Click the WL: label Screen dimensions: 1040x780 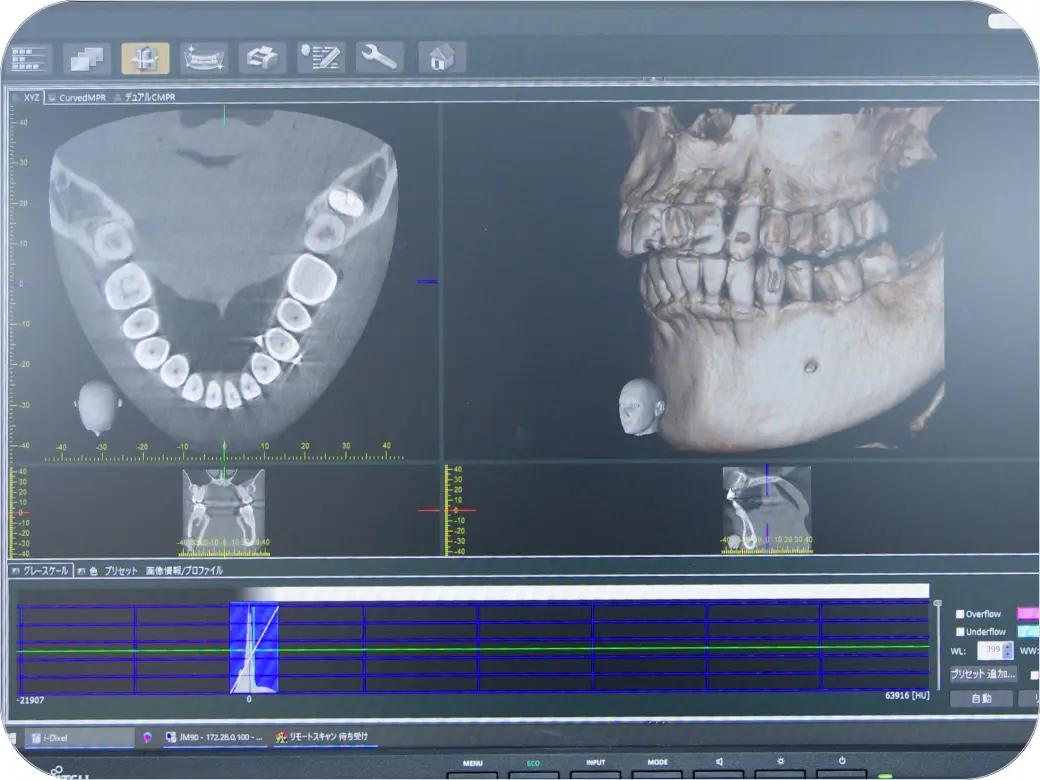(958, 651)
